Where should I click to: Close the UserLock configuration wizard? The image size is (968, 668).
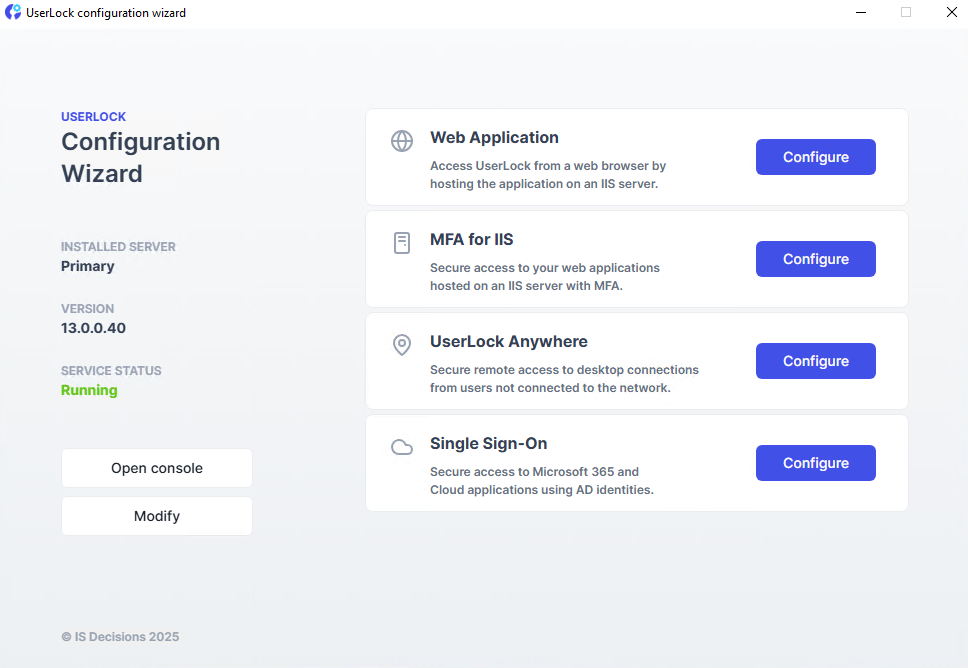tap(952, 13)
